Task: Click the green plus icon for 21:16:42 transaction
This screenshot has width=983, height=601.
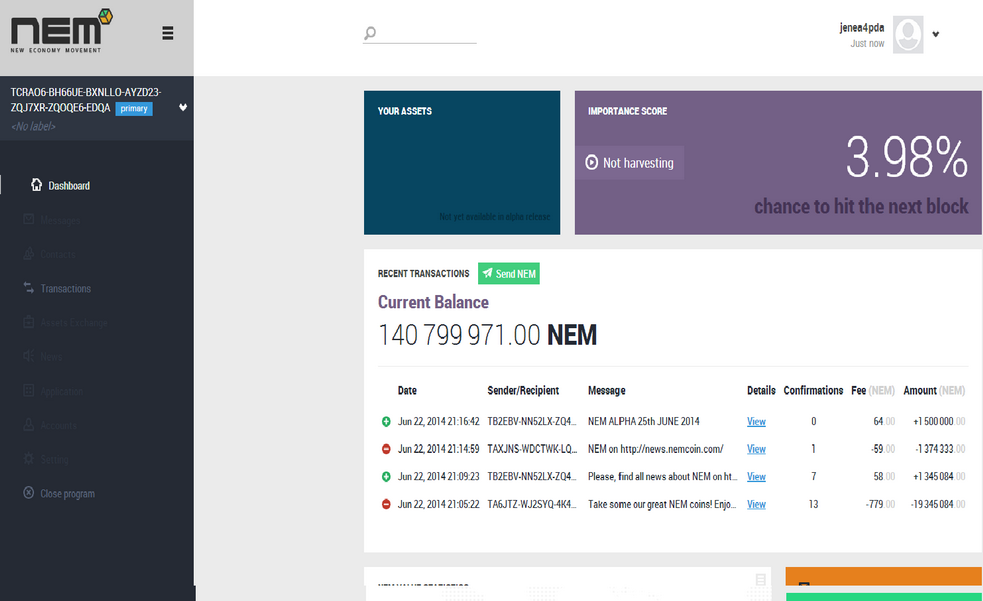Action: [386, 422]
